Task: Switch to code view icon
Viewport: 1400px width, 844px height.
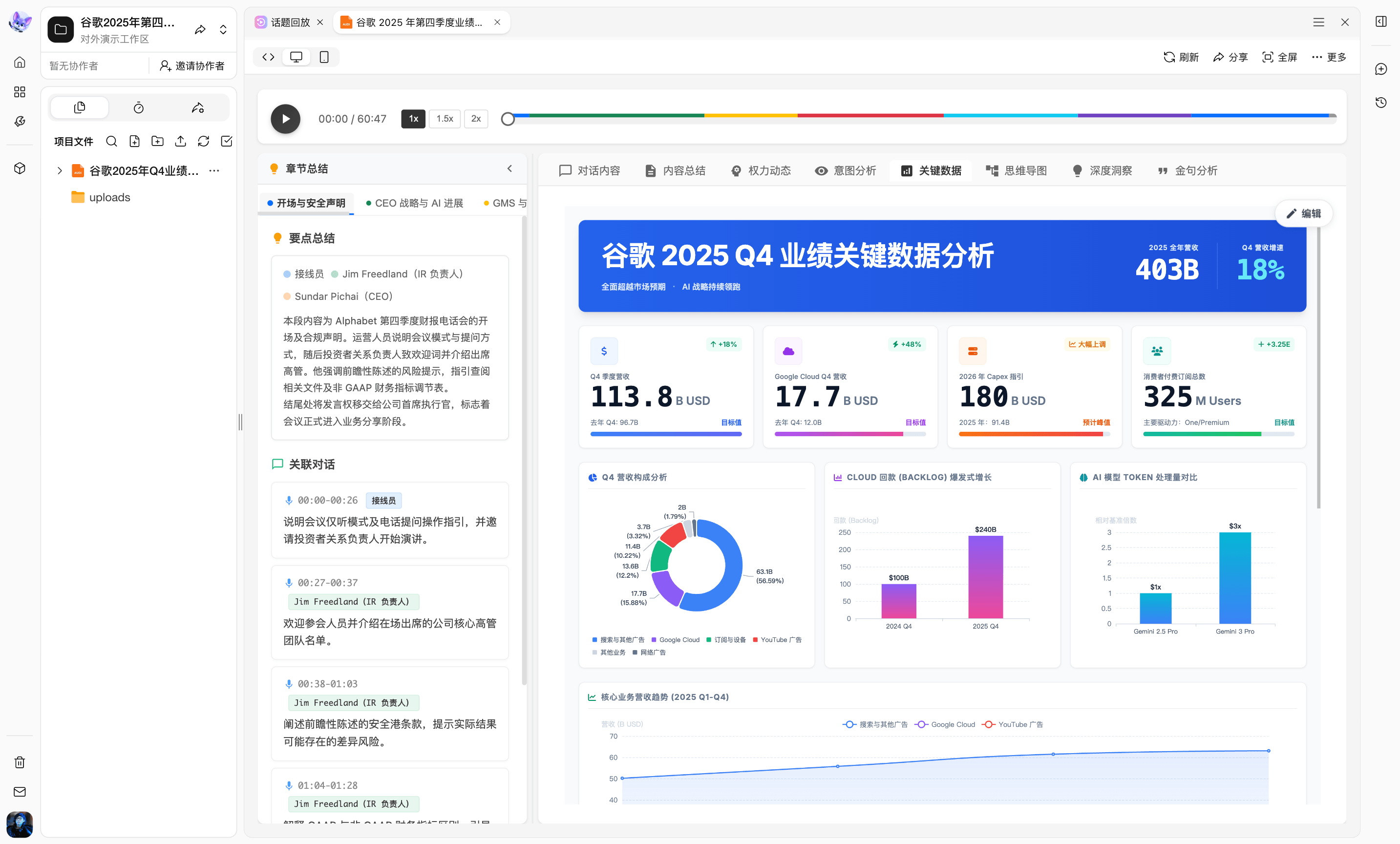Action: [x=268, y=57]
